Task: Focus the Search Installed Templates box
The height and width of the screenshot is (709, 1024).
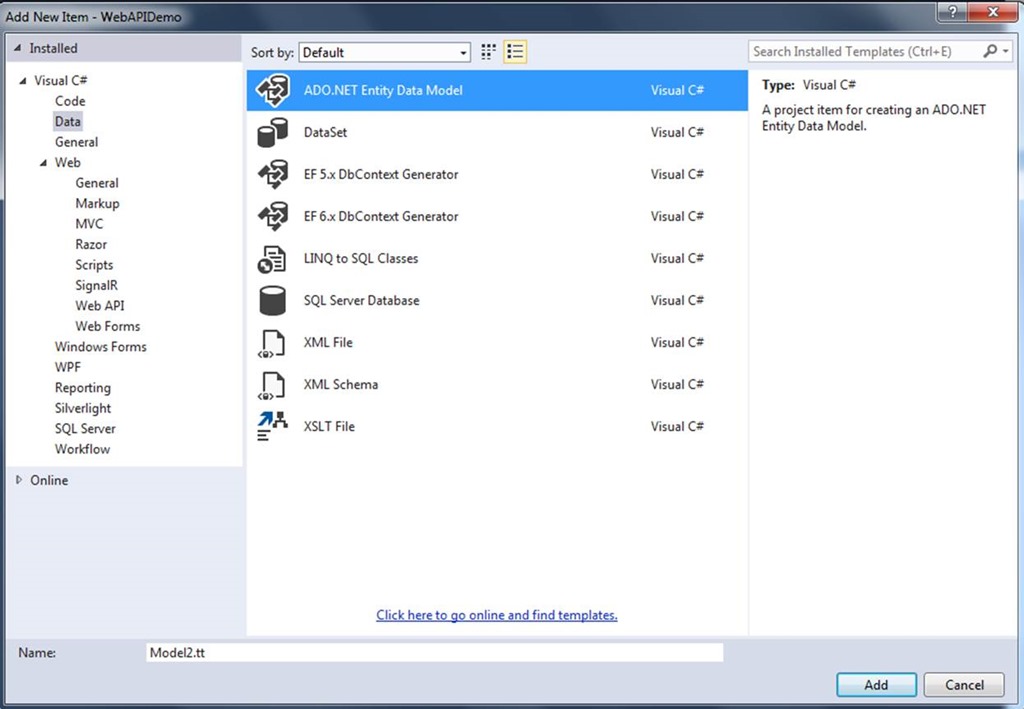Action: tap(880, 51)
